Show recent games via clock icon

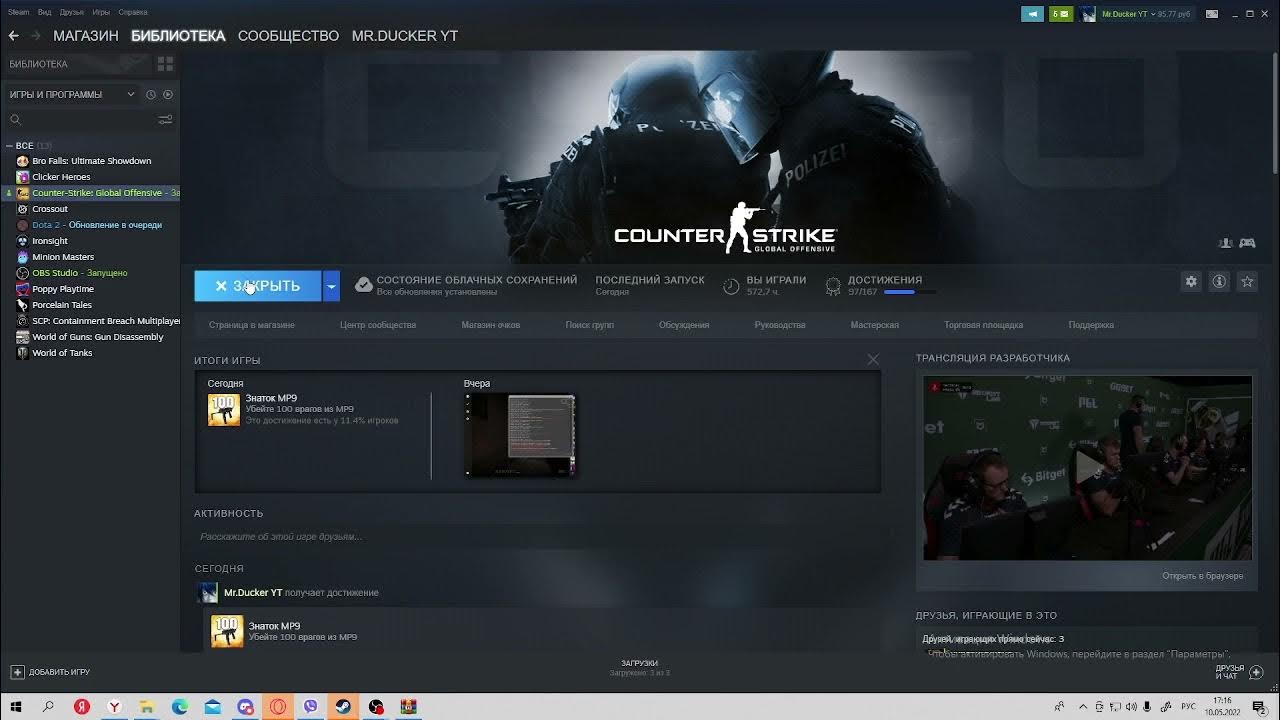(x=151, y=95)
